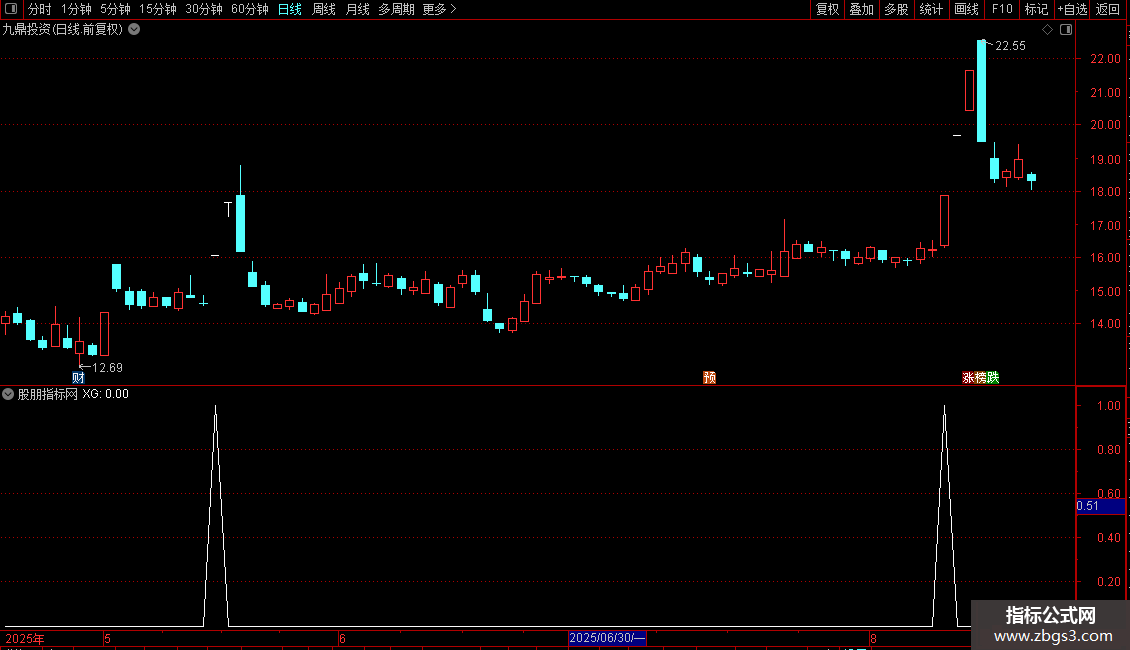Click month 6 on time axis
Screen dimensions: 1130x650
click(x=342, y=638)
